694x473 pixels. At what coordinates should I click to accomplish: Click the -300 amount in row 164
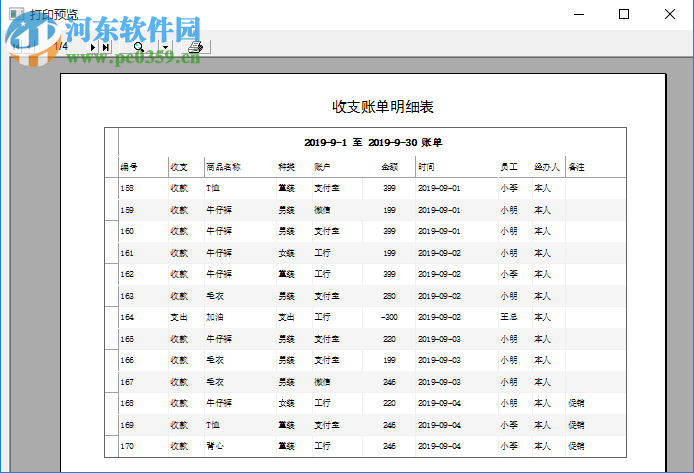pos(389,317)
